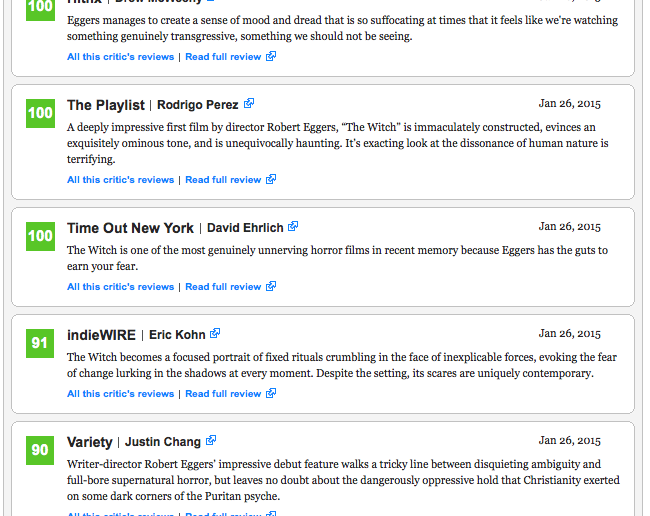Open critic Justin Chang's profile

(x=162, y=442)
